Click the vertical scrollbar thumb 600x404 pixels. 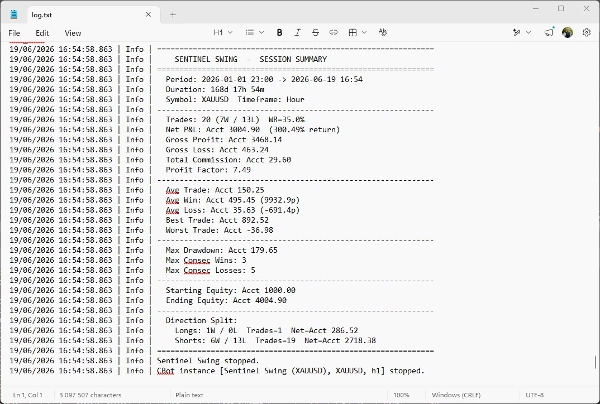[x=595, y=362]
